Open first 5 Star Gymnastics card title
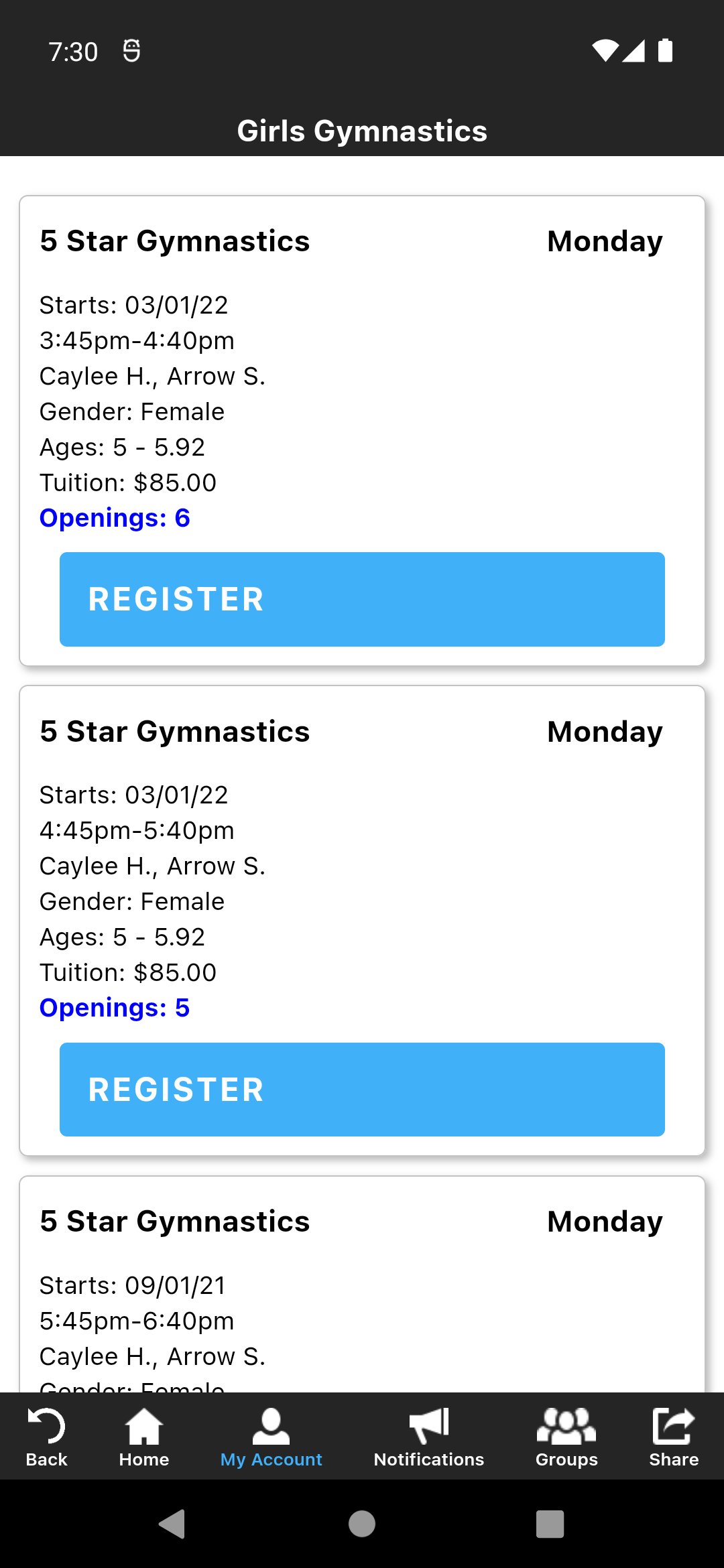This screenshot has width=724, height=1568. click(x=174, y=241)
